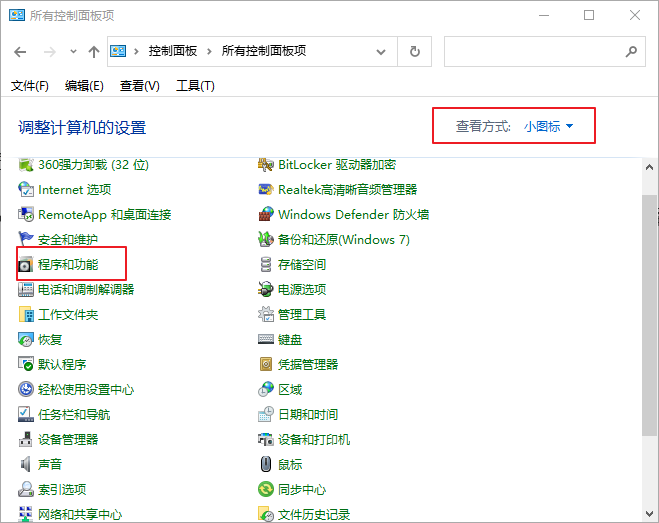Open the 凭据管理器 icon
The image size is (659, 523).
[266, 364]
